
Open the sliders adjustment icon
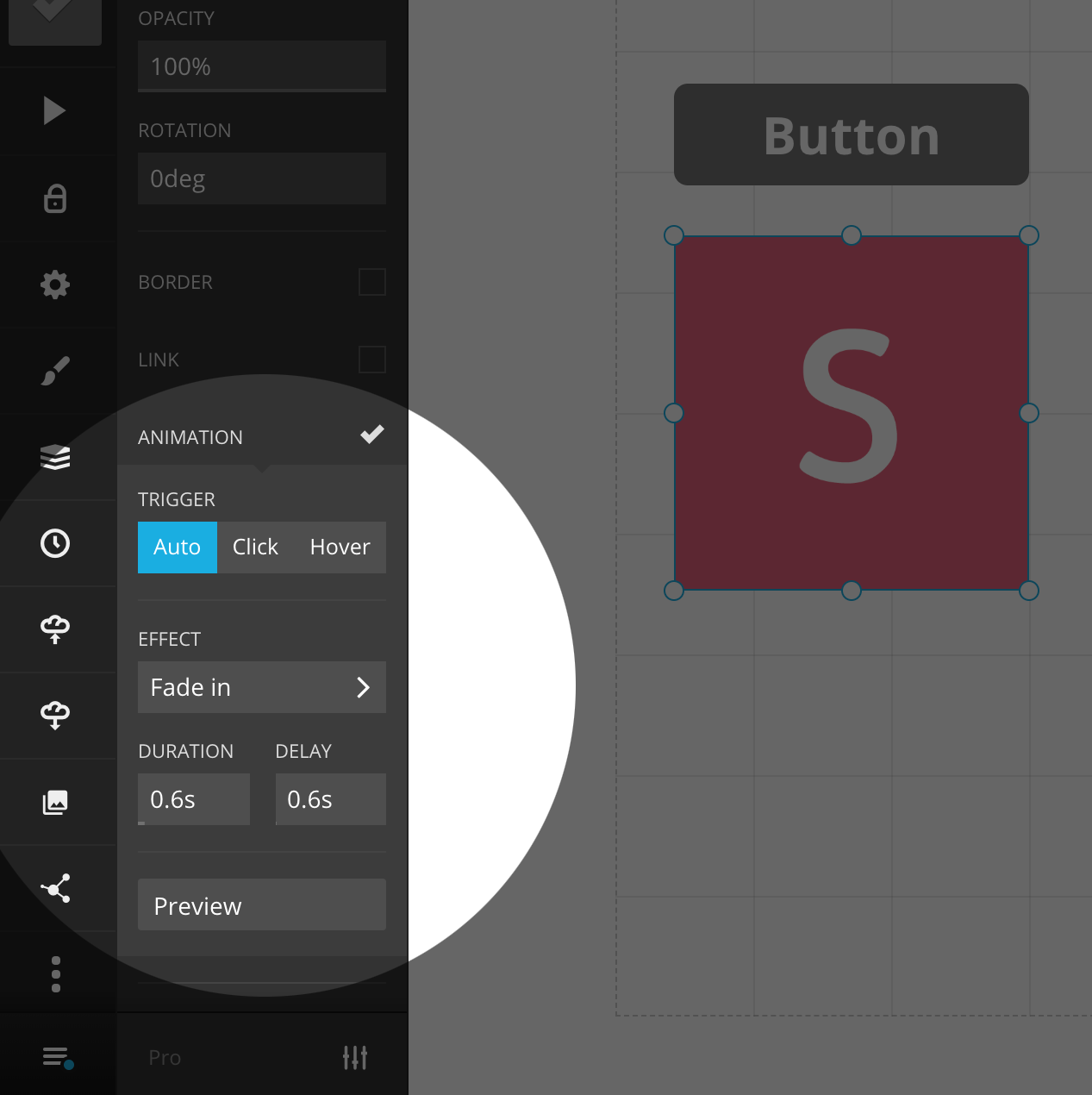(x=354, y=1057)
